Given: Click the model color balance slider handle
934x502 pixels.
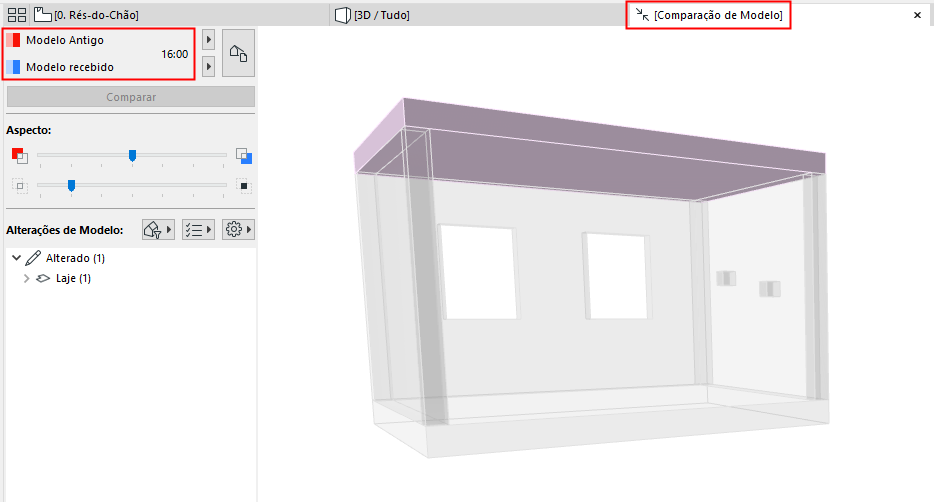Looking at the screenshot, I should tap(132, 155).
